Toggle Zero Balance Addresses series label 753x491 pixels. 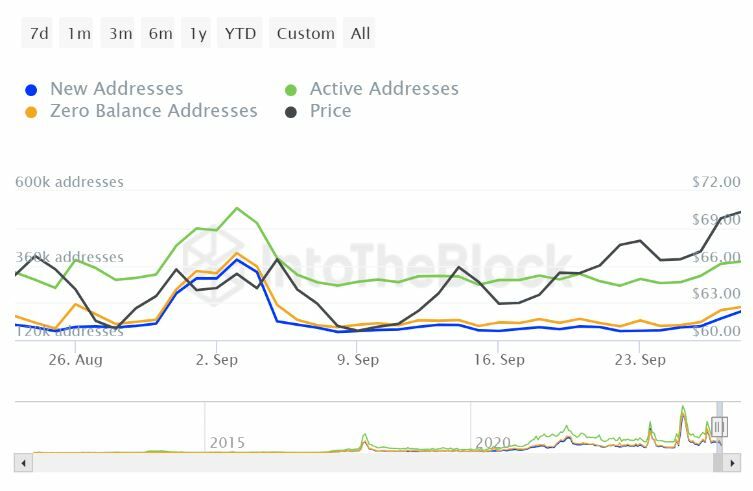tap(153, 111)
